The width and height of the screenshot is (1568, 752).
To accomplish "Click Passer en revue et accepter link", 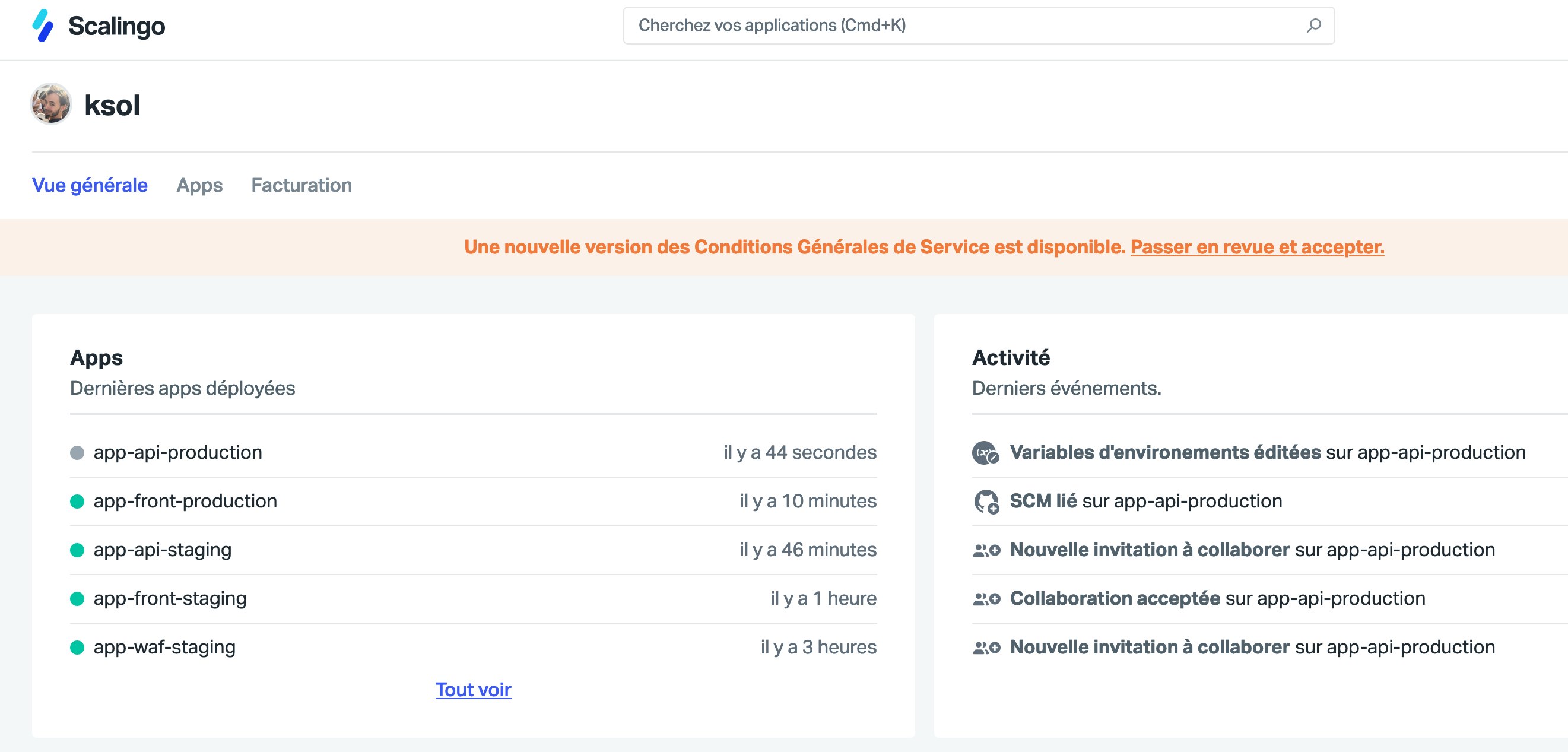I will (1257, 248).
